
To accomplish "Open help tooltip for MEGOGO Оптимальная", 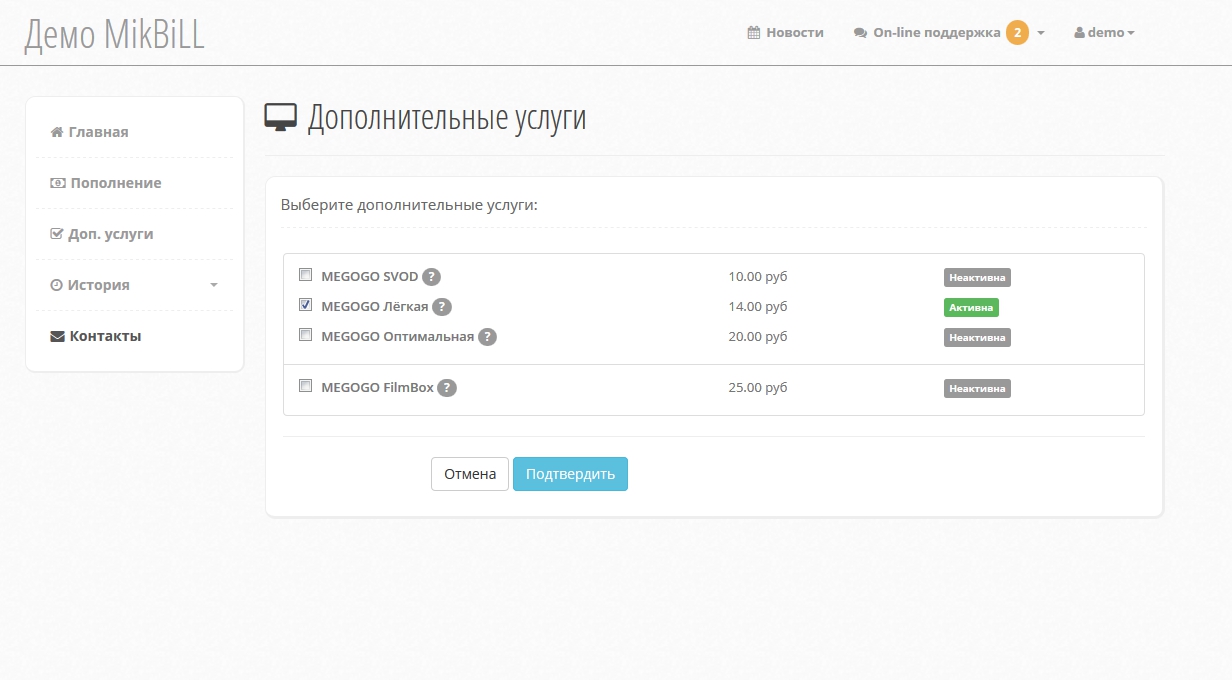I will [487, 337].
